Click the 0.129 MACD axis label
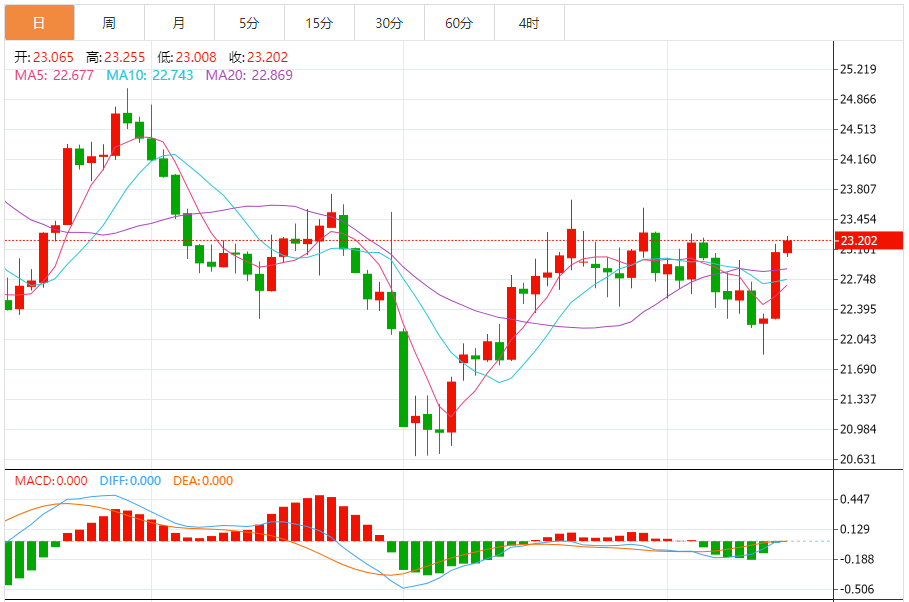Screen dimensions: 909x602 tap(855, 529)
